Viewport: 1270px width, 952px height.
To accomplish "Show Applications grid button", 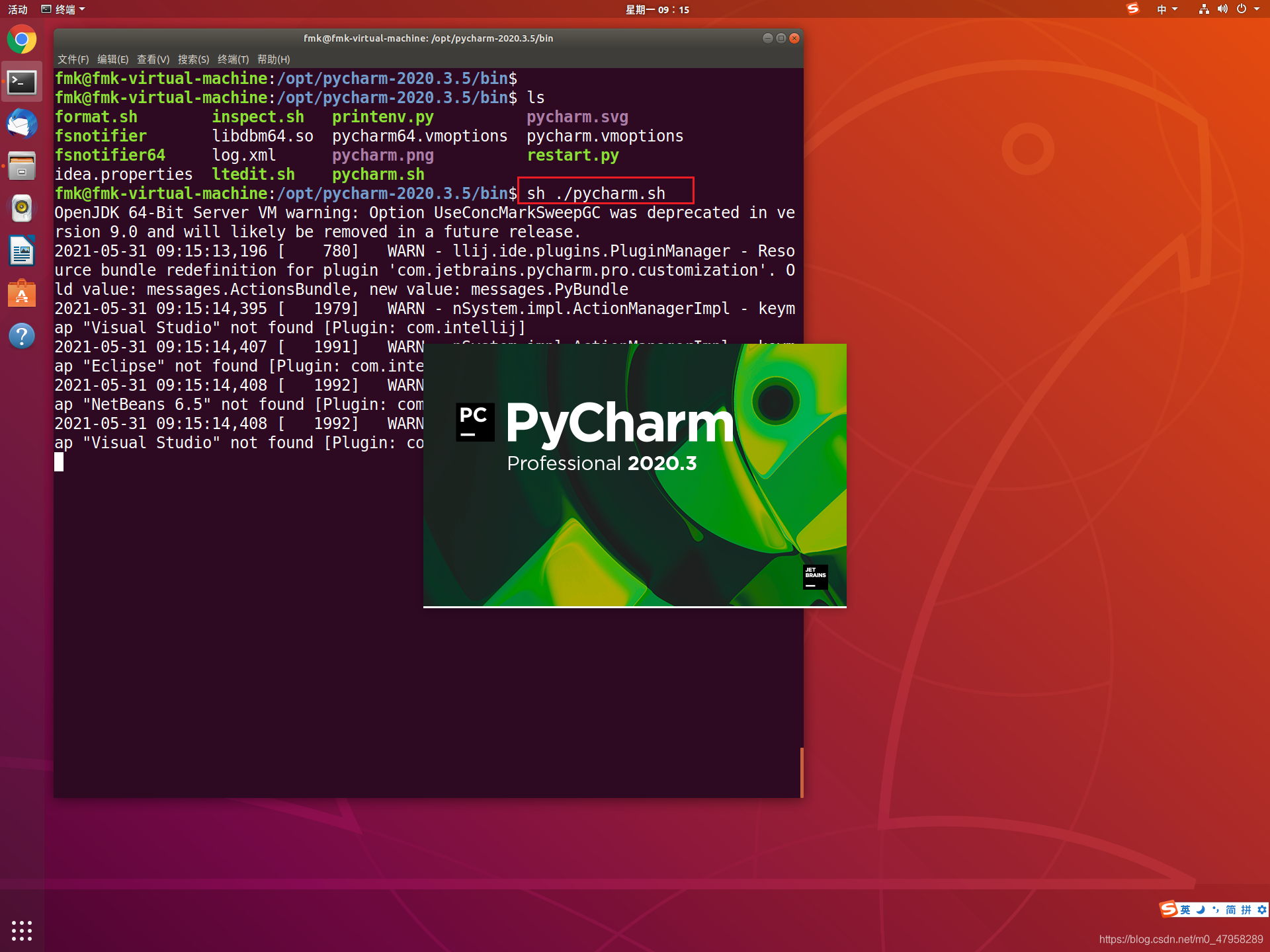I will pyautogui.click(x=22, y=930).
